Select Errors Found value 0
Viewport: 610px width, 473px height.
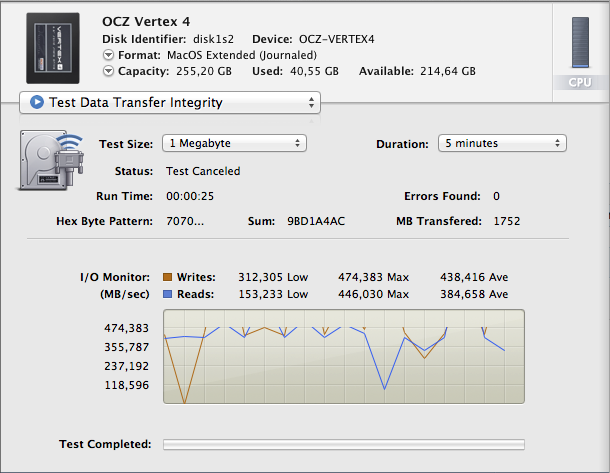pos(496,196)
